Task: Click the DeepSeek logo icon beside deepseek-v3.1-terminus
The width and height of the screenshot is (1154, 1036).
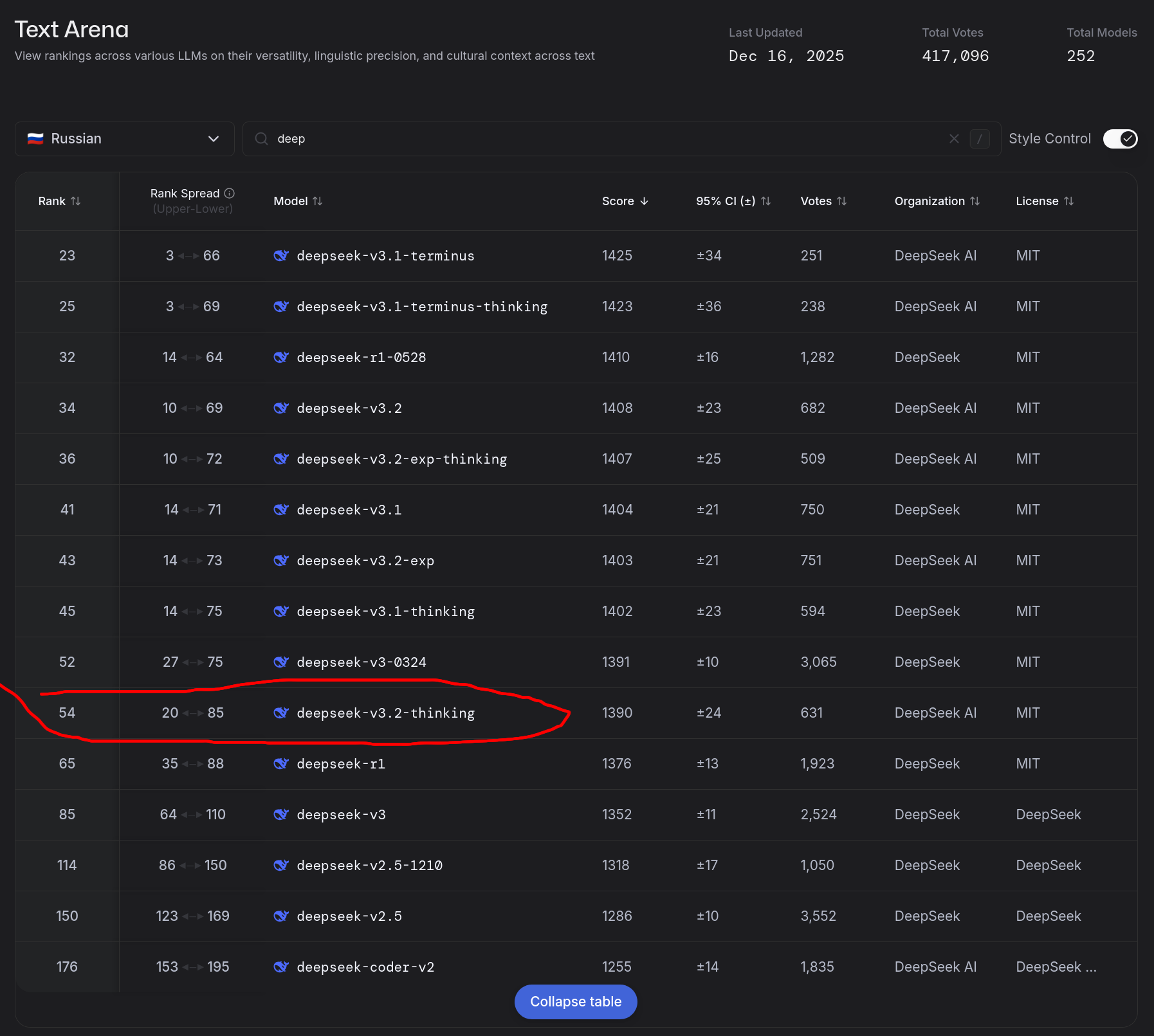Action: click(x=281, y=256)
